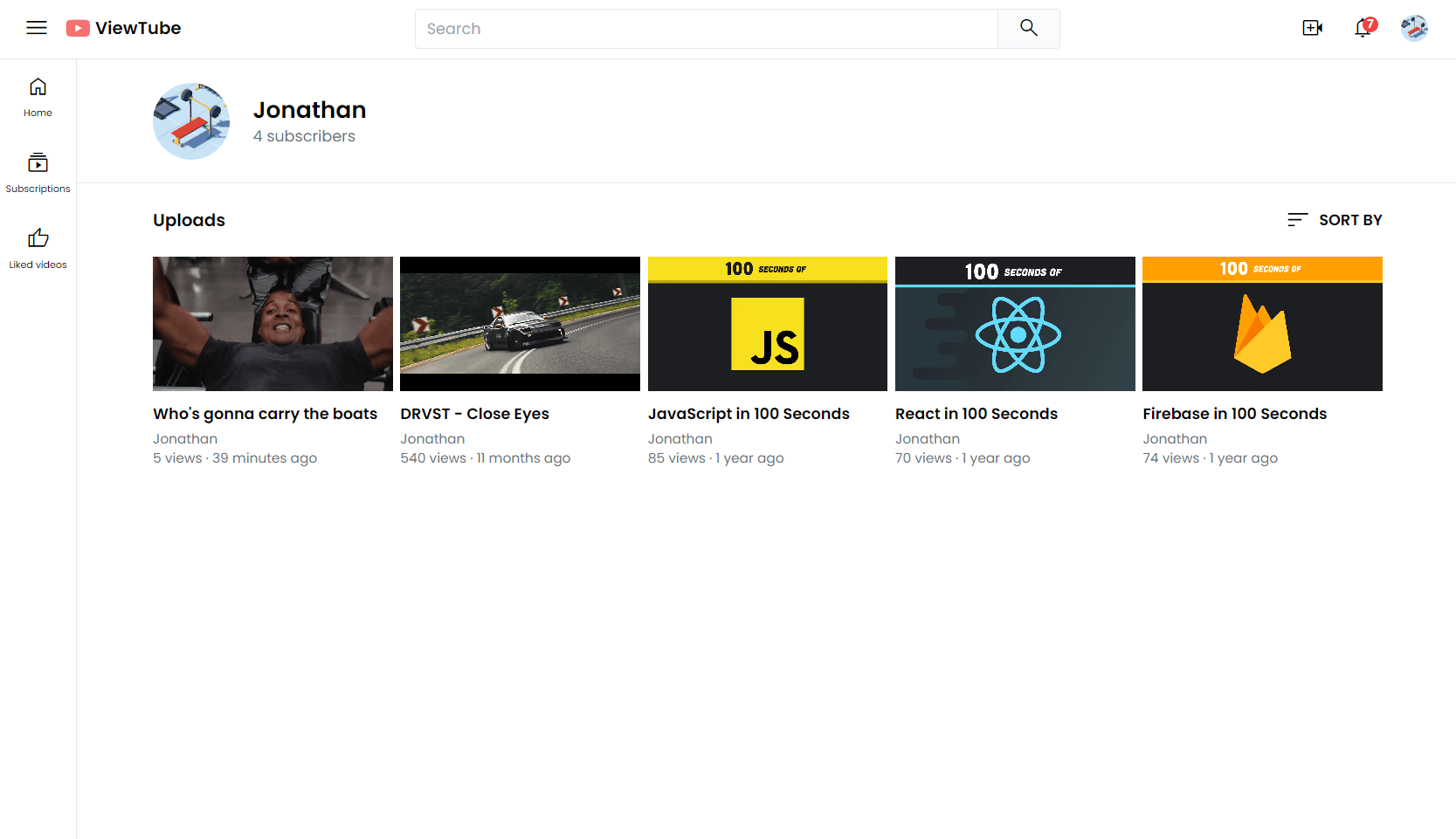Image resolution: width=1456 pixels, height=839 pixels.
Task: Open the notifications bell
Action: point(1363,28)
